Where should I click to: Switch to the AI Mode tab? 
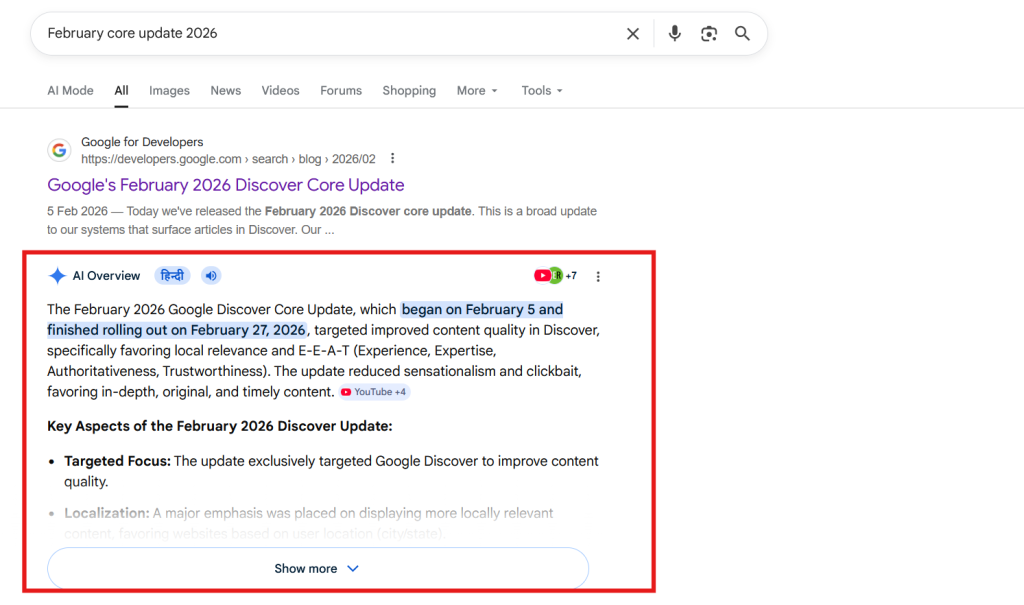pyautogui.click(x=70, y=91)
